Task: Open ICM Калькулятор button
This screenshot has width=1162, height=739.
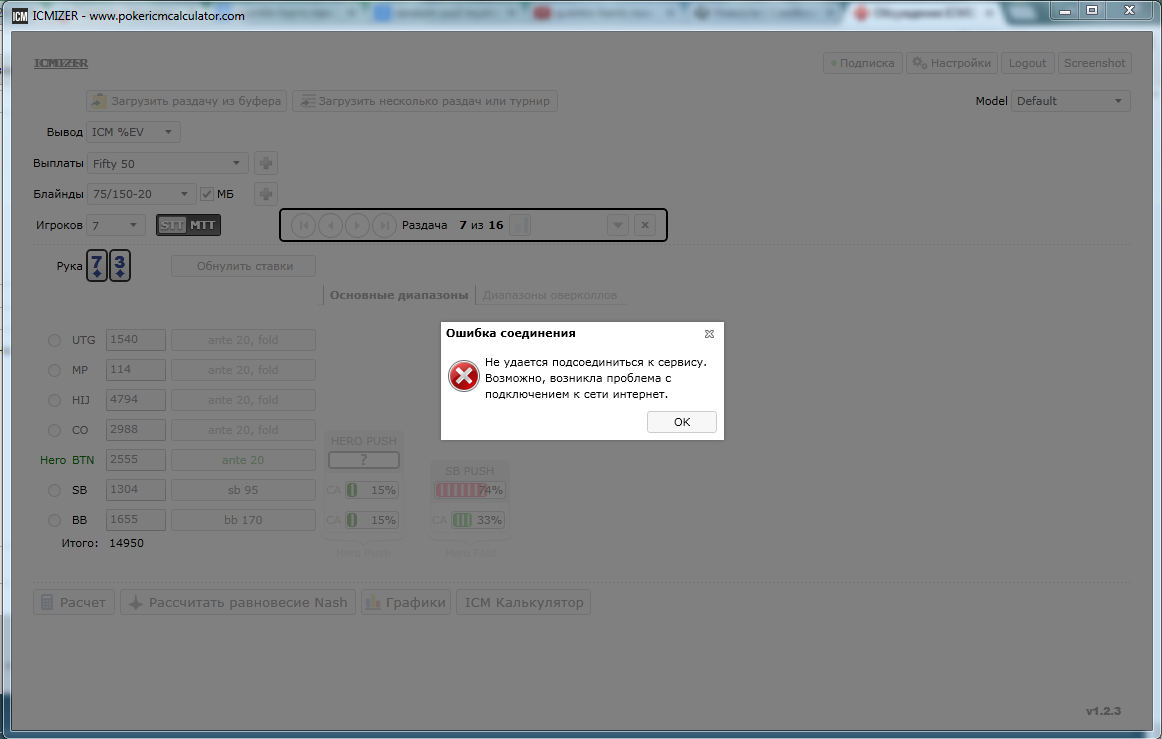Action: pos(523,603)
